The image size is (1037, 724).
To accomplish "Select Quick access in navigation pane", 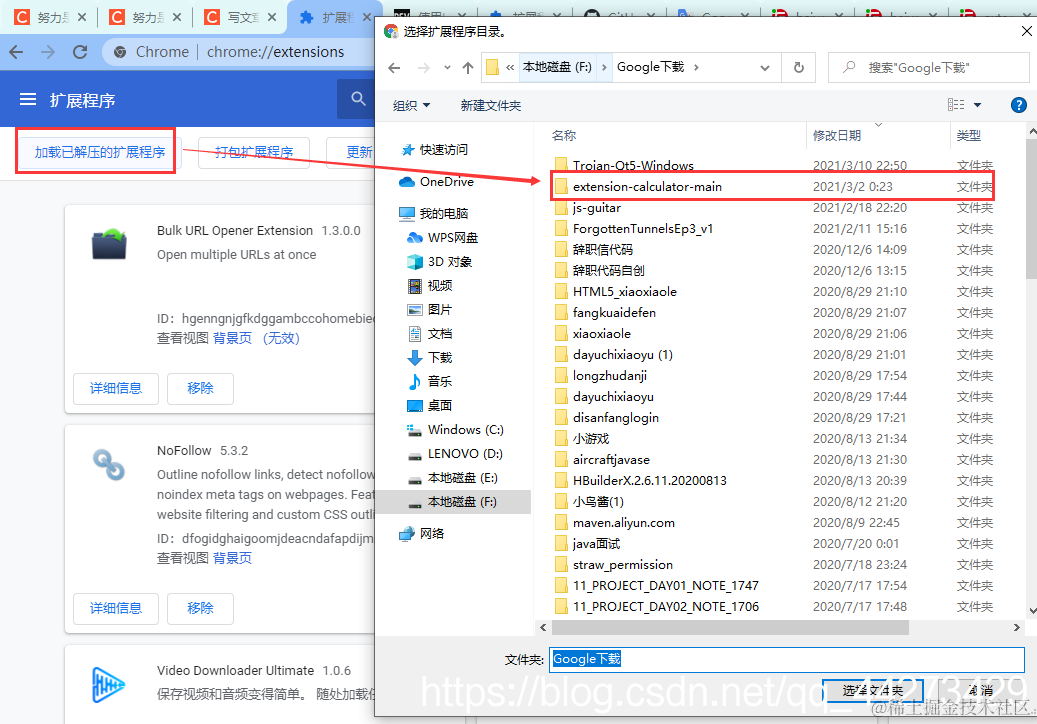I will click(x=435, y=150).
